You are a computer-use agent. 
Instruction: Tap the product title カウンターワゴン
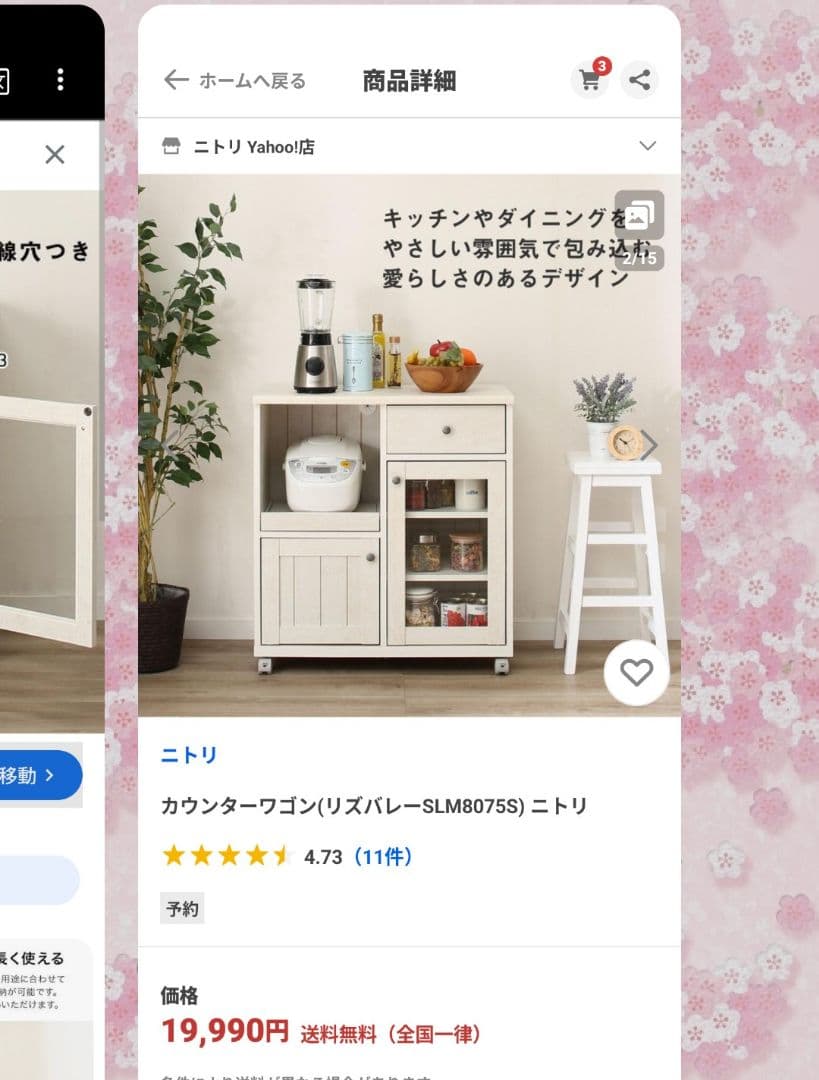click(x=373, y=806)
